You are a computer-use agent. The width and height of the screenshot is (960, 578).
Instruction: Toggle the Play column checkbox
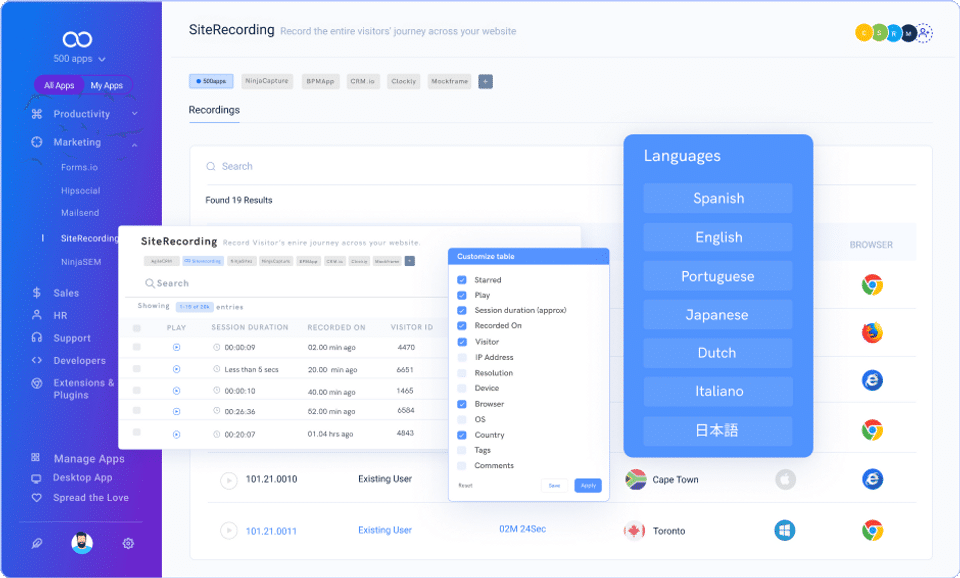(462, 295)
